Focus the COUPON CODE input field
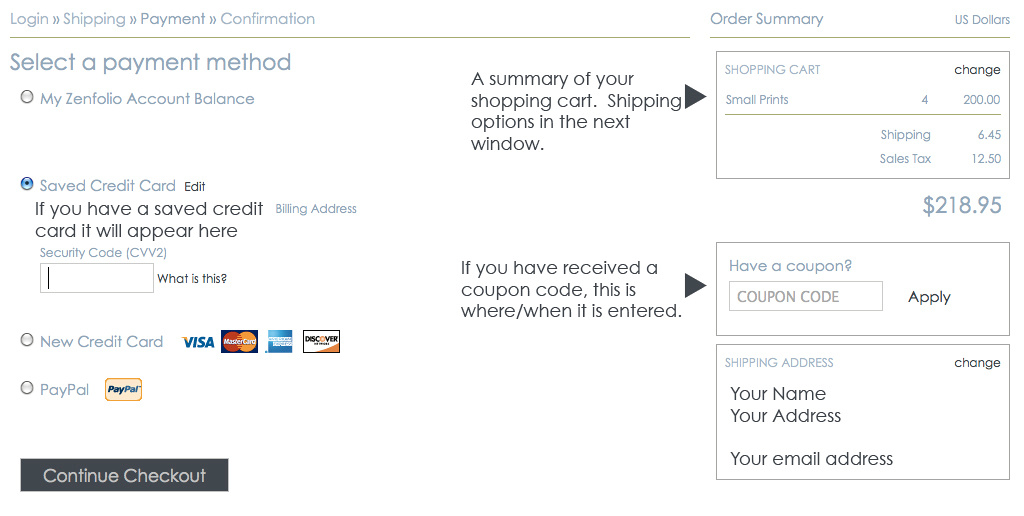 [805, 297]
